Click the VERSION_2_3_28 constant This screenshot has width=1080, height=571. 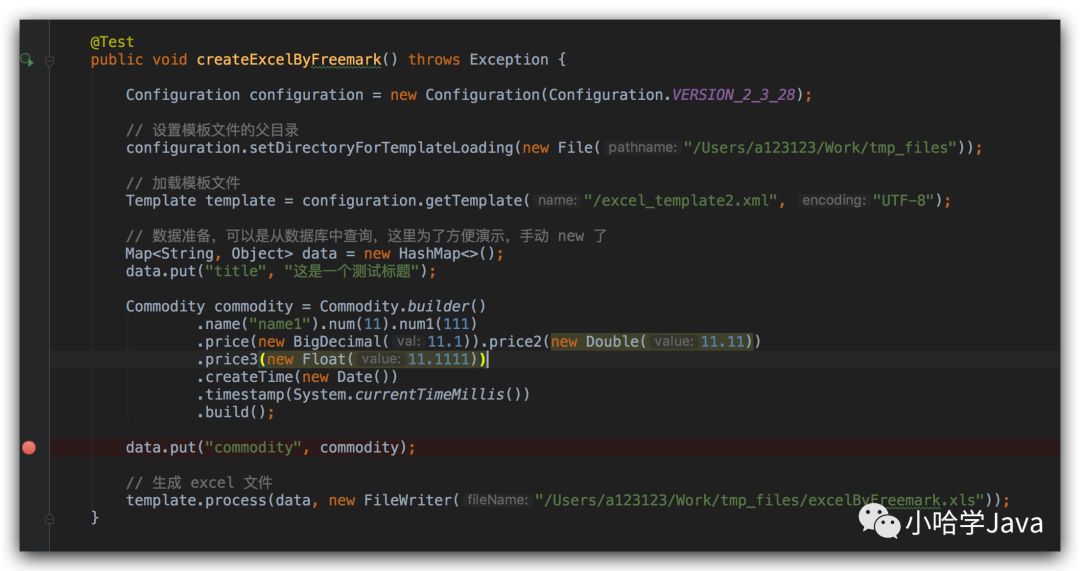pos(734,94)
